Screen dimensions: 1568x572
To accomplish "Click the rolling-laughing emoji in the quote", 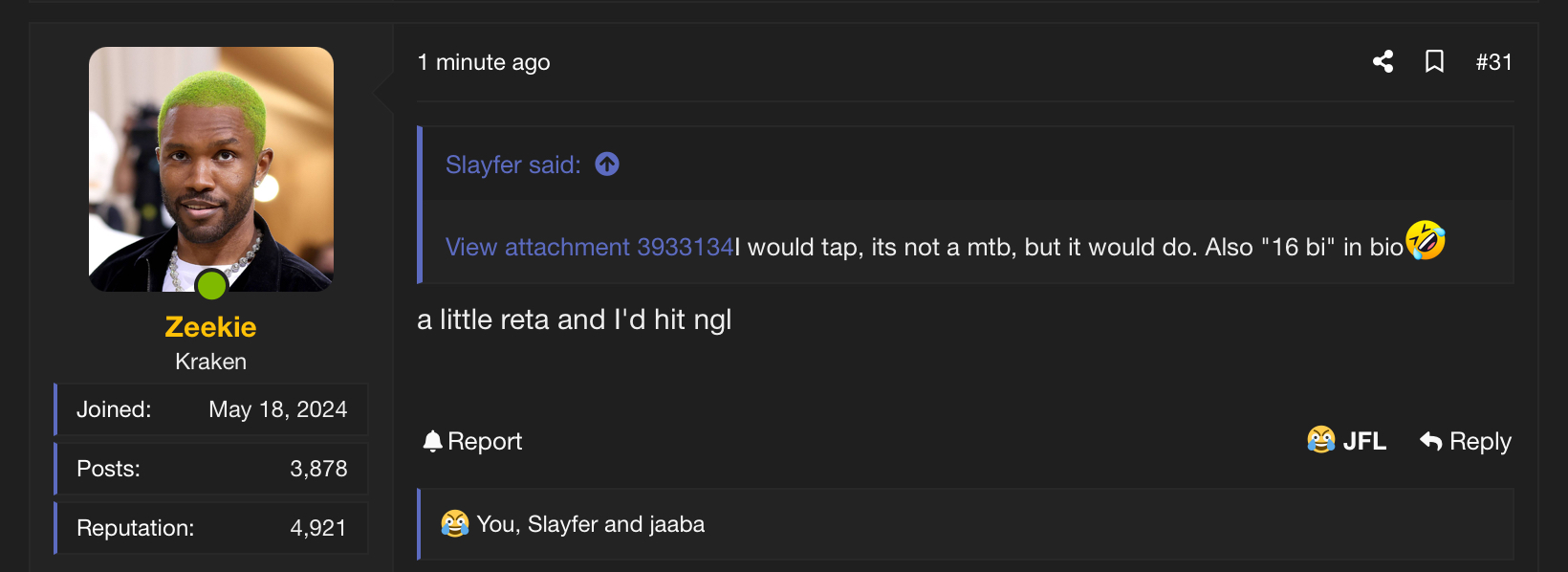I will click(1426, 240).
